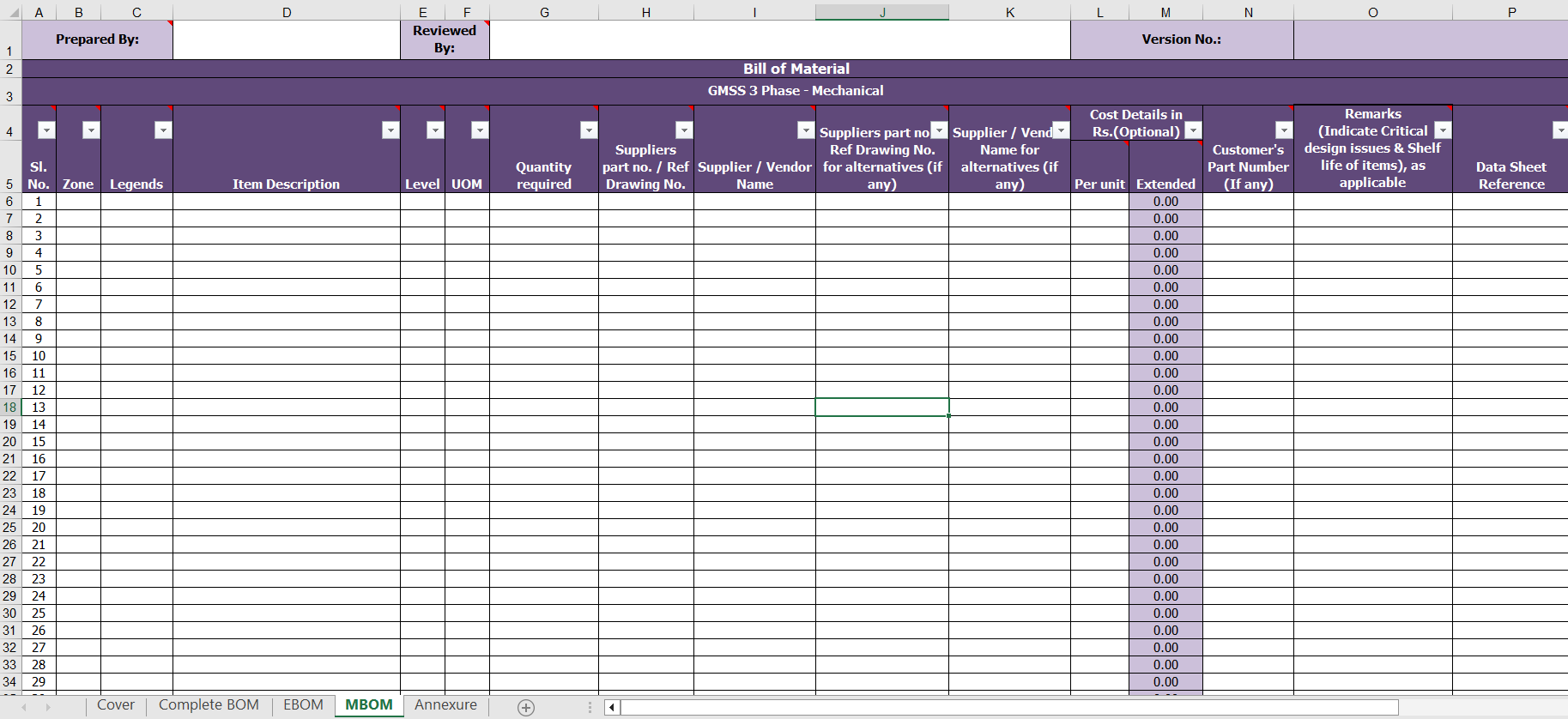Image resolution: width=1568 pixels, height=719 pixels.
Task: Switch to the Complete BOM sheet tab
Action: pyautogui.click(x=209, y=704)
